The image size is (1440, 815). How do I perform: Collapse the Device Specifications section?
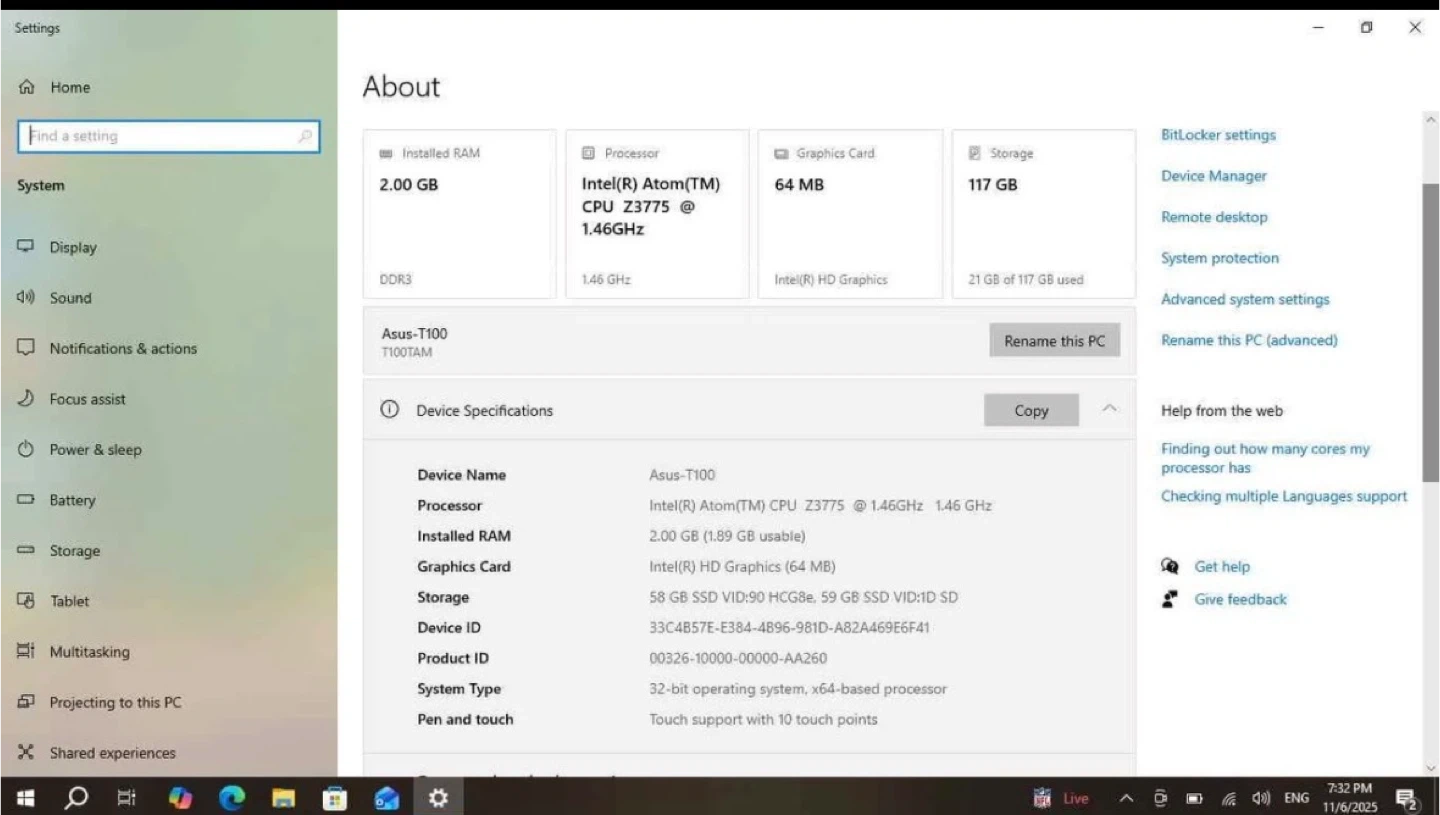coord(1109,409)
